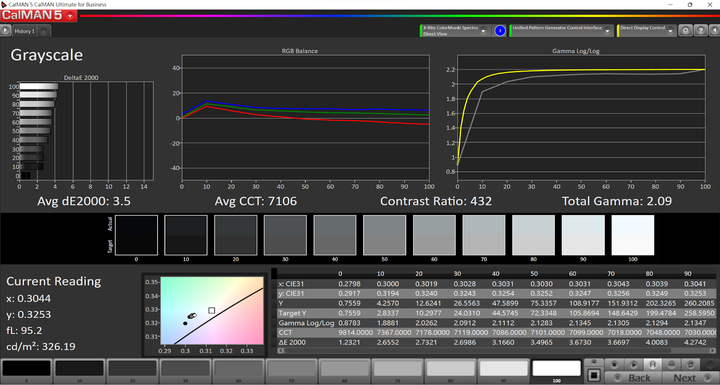
Task: Add a new history tab
Action: coord(44,31)
